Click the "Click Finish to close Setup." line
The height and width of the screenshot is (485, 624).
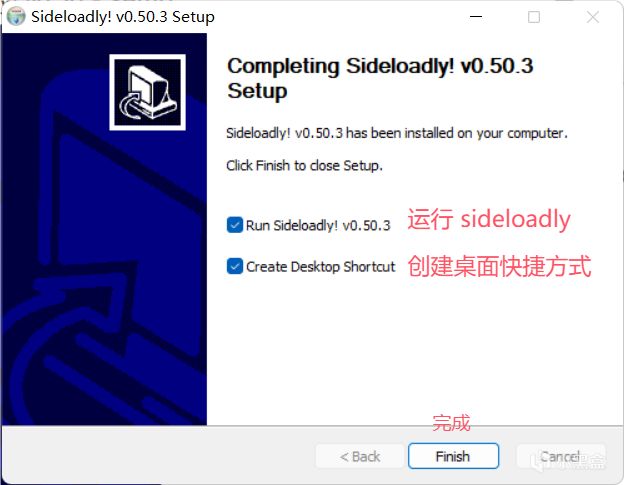304,165
